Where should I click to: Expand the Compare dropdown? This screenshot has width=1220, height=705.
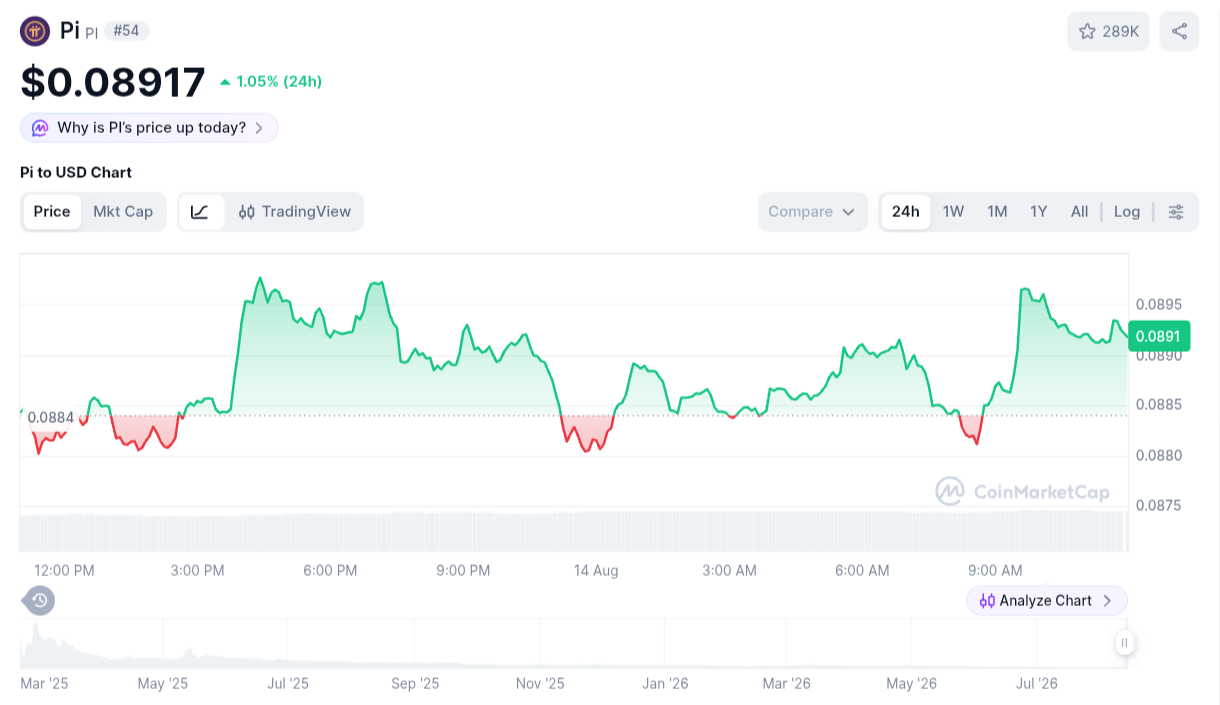813,212
